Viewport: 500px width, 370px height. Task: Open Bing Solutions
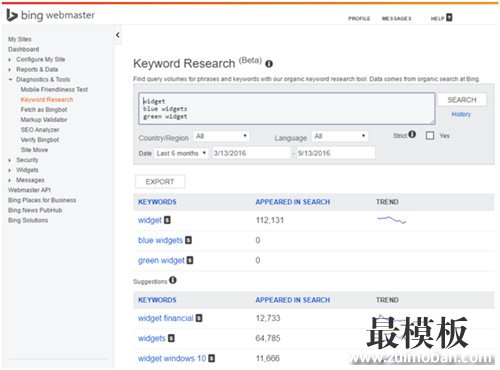click(x=28, y=220)
